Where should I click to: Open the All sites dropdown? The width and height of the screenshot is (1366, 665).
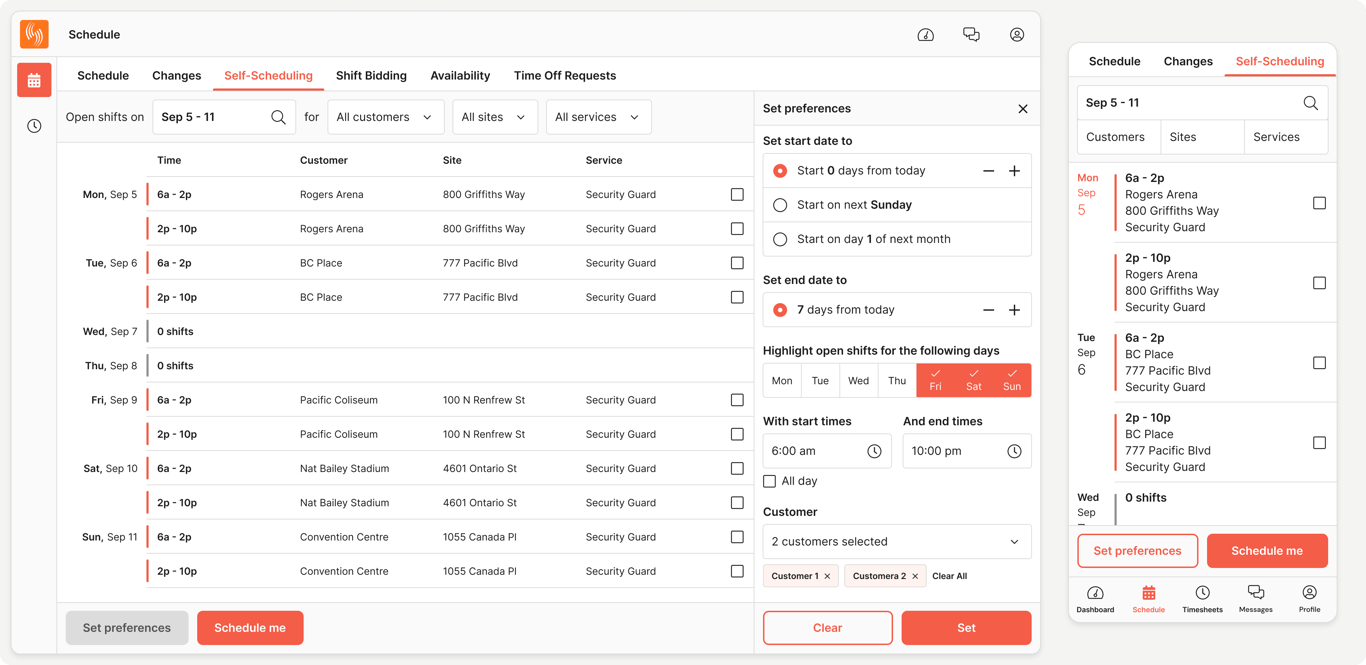tap(495, 117)
